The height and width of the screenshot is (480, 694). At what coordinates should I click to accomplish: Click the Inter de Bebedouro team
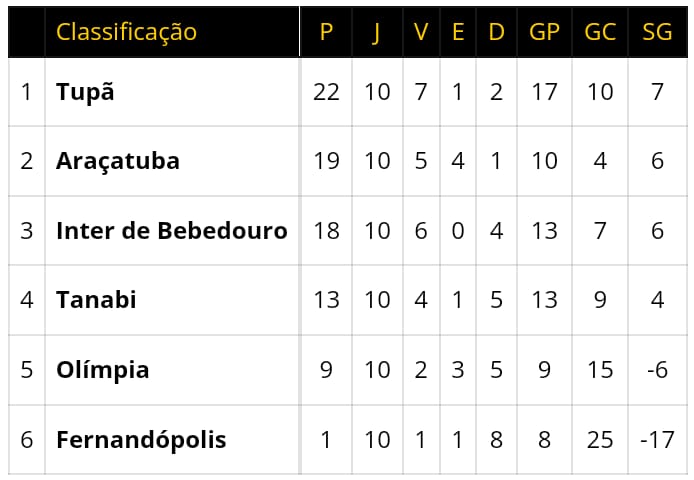[172, 231]
